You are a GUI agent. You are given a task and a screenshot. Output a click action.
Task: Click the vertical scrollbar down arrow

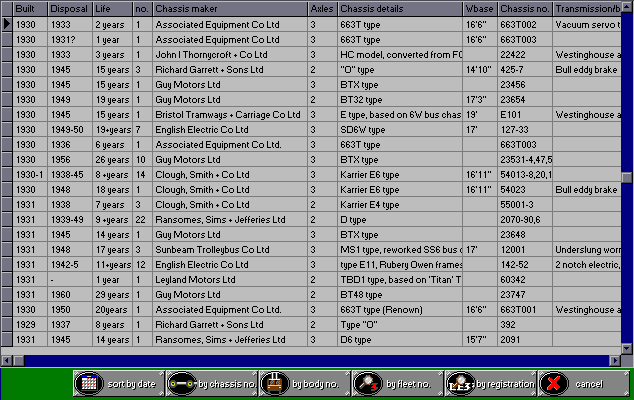pos(627,348)
